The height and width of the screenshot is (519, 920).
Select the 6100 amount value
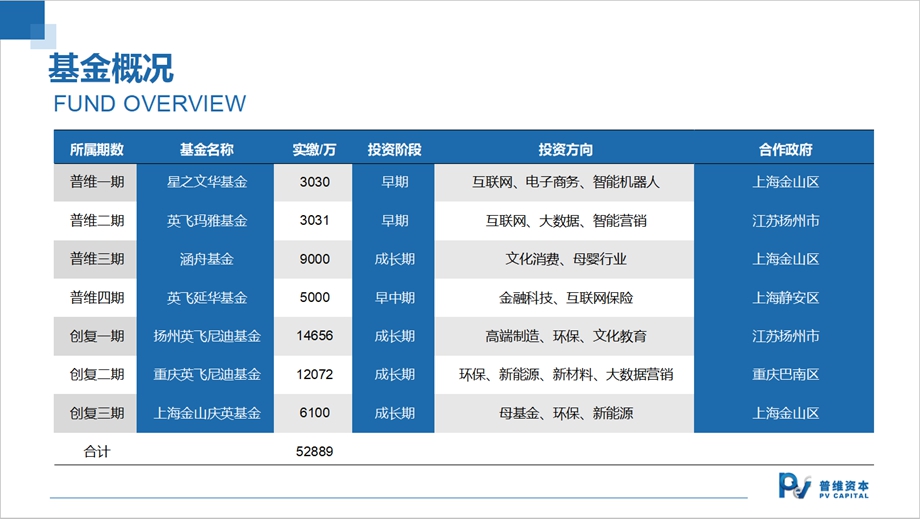pyautogui.click(x=314, y=412)
